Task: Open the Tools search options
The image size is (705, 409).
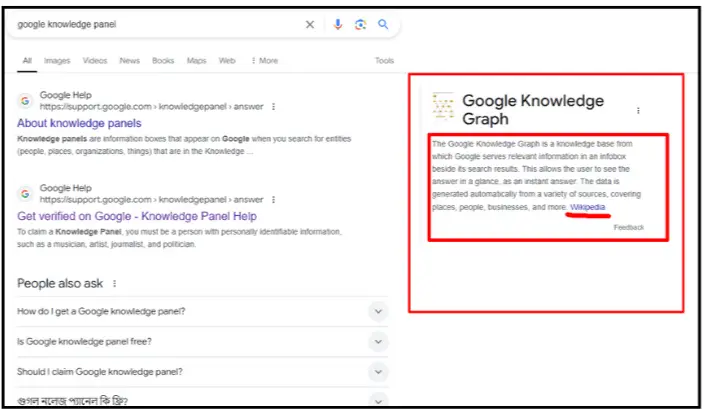Action: tap(384, 61)
